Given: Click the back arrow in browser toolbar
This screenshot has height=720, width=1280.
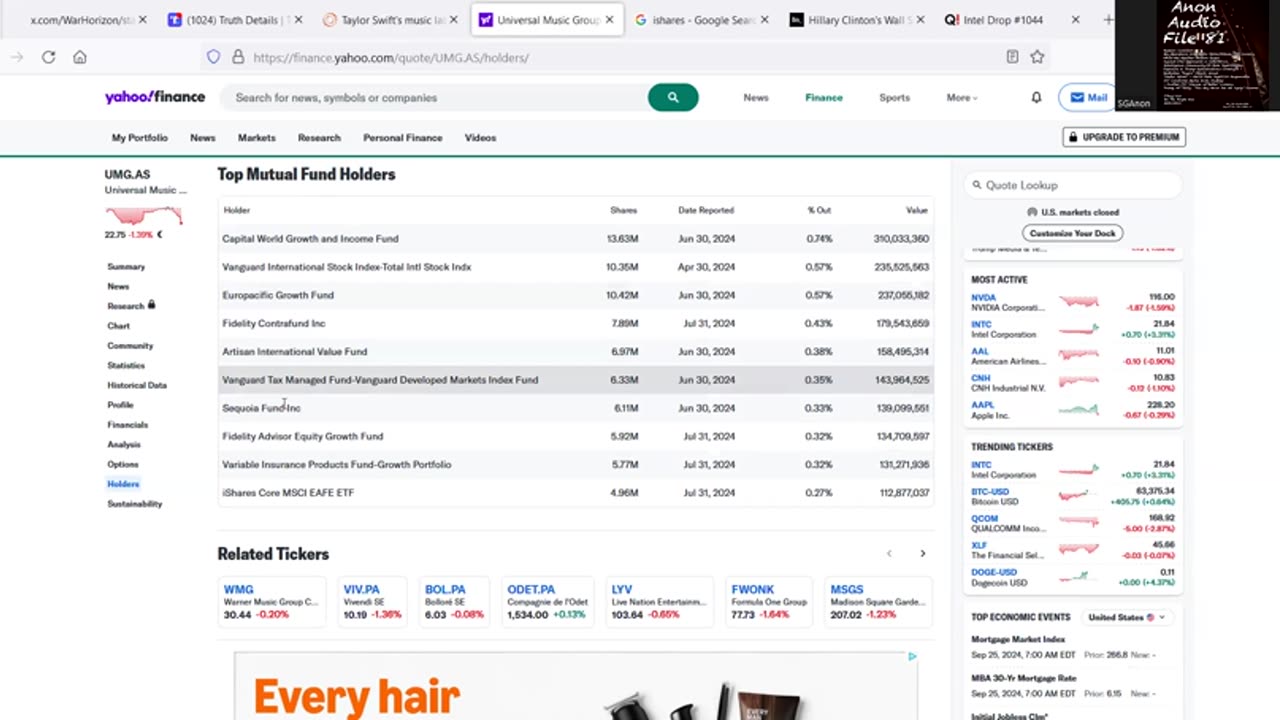Looking at the screenshot, I should point(17,57).
